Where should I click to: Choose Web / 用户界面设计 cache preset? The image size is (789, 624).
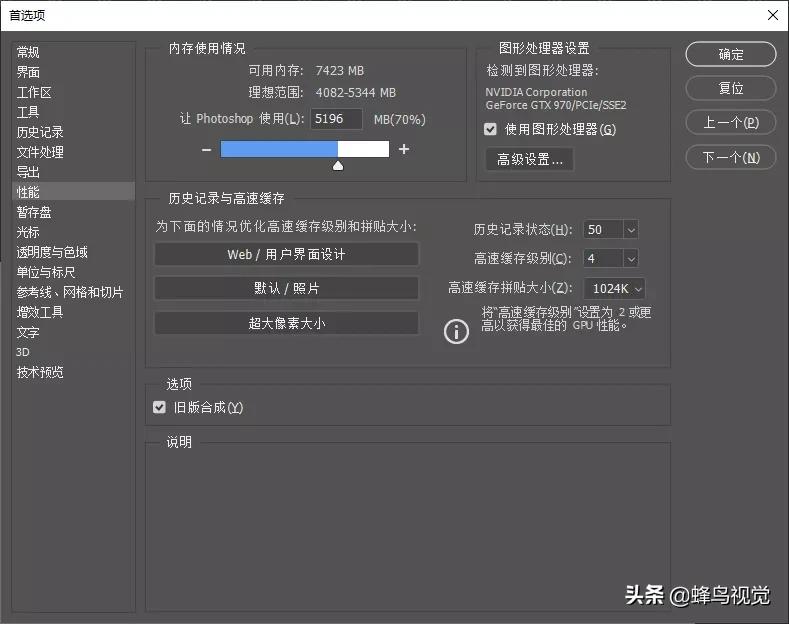[x=286, y=254]
